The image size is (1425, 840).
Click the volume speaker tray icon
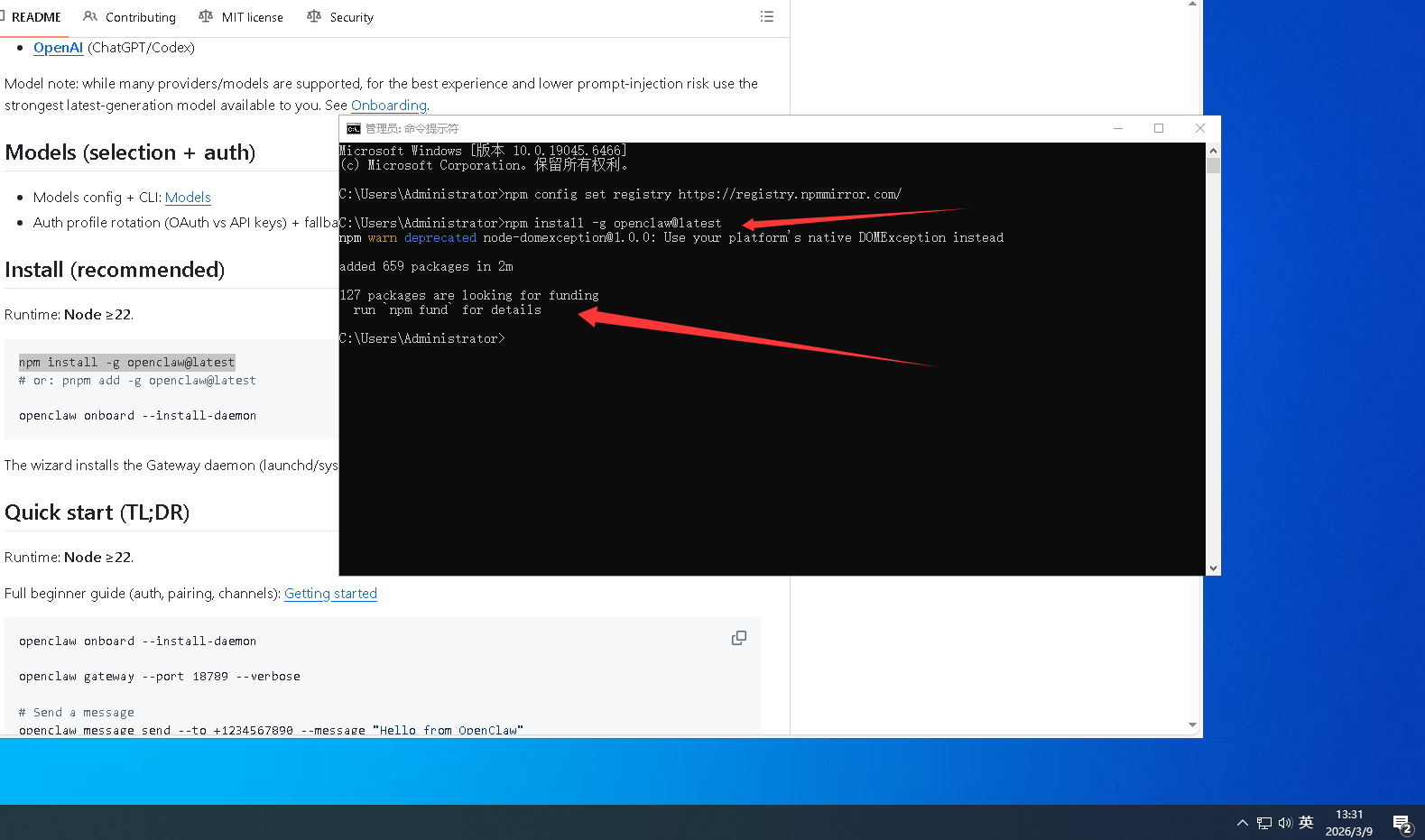(1284, 823)
